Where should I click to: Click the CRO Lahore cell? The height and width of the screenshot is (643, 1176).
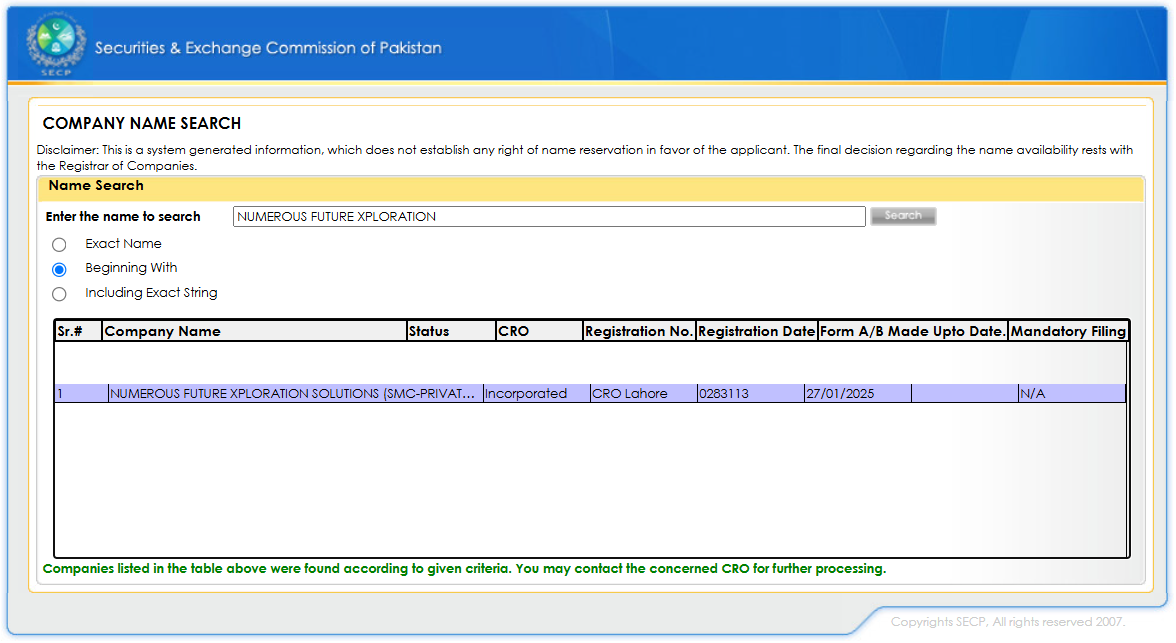click(644, 393)
